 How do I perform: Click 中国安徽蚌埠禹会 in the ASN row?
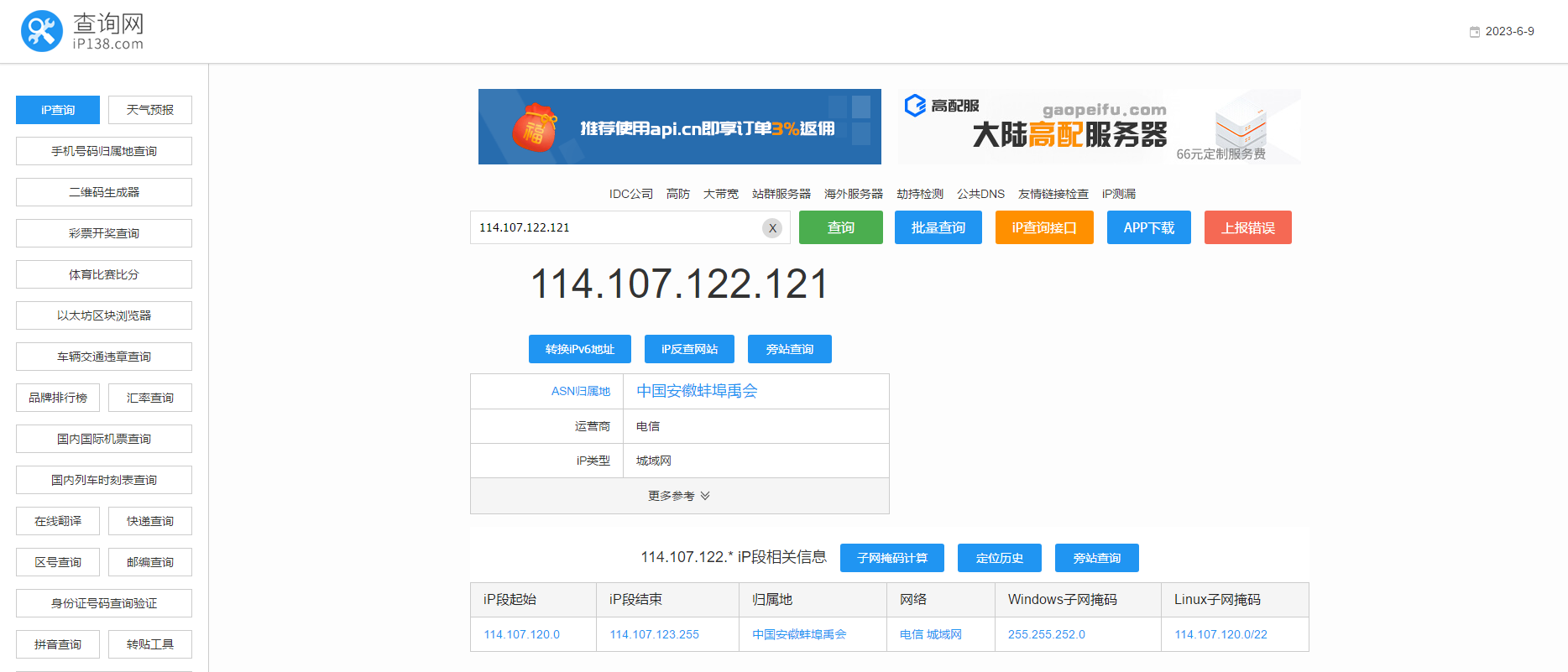pos(697,391)
